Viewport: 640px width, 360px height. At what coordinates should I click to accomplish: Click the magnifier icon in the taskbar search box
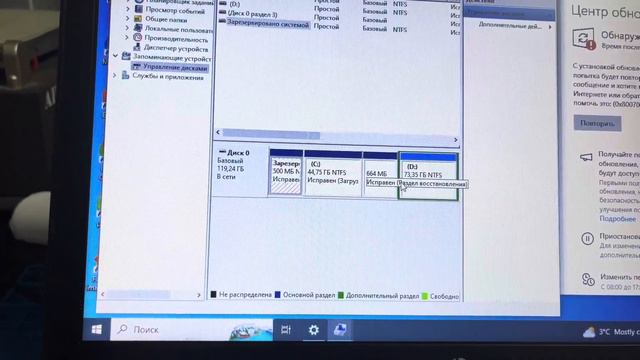click(x=122, y=329)
